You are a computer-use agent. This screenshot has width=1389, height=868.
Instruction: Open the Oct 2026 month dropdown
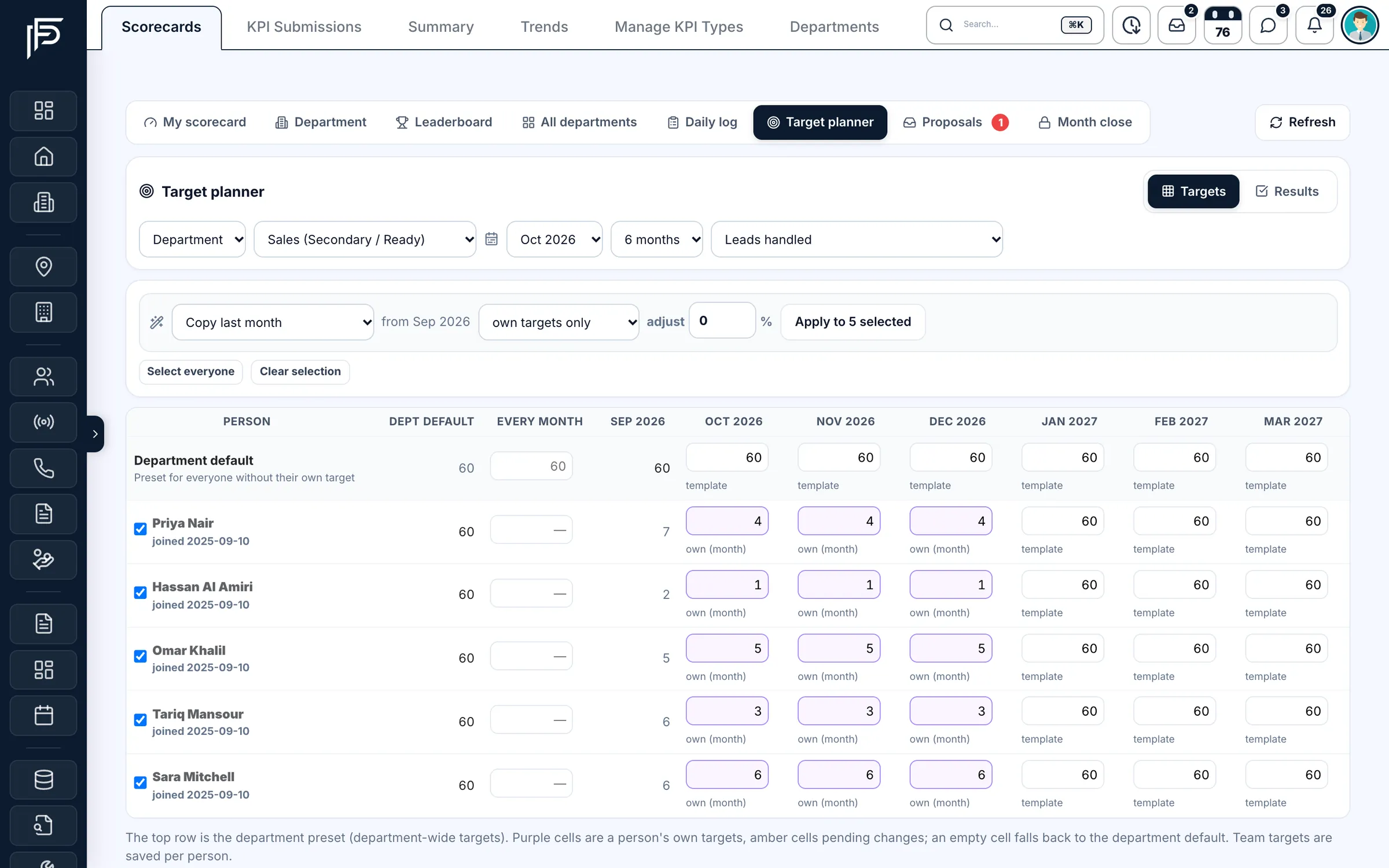554,239
